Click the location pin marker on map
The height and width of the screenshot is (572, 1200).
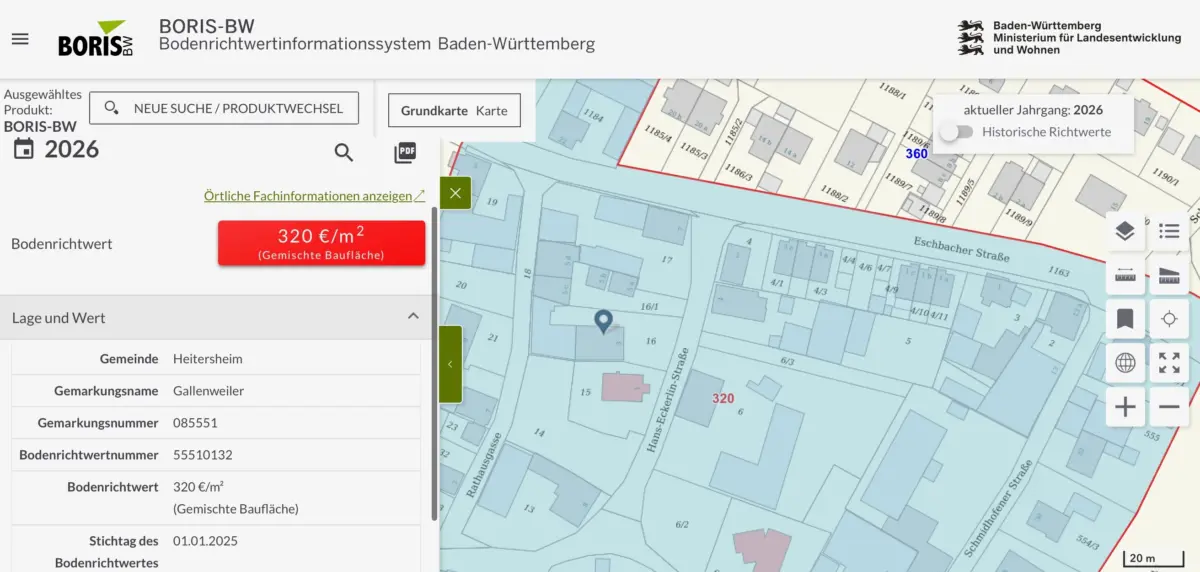click(603, 321)
